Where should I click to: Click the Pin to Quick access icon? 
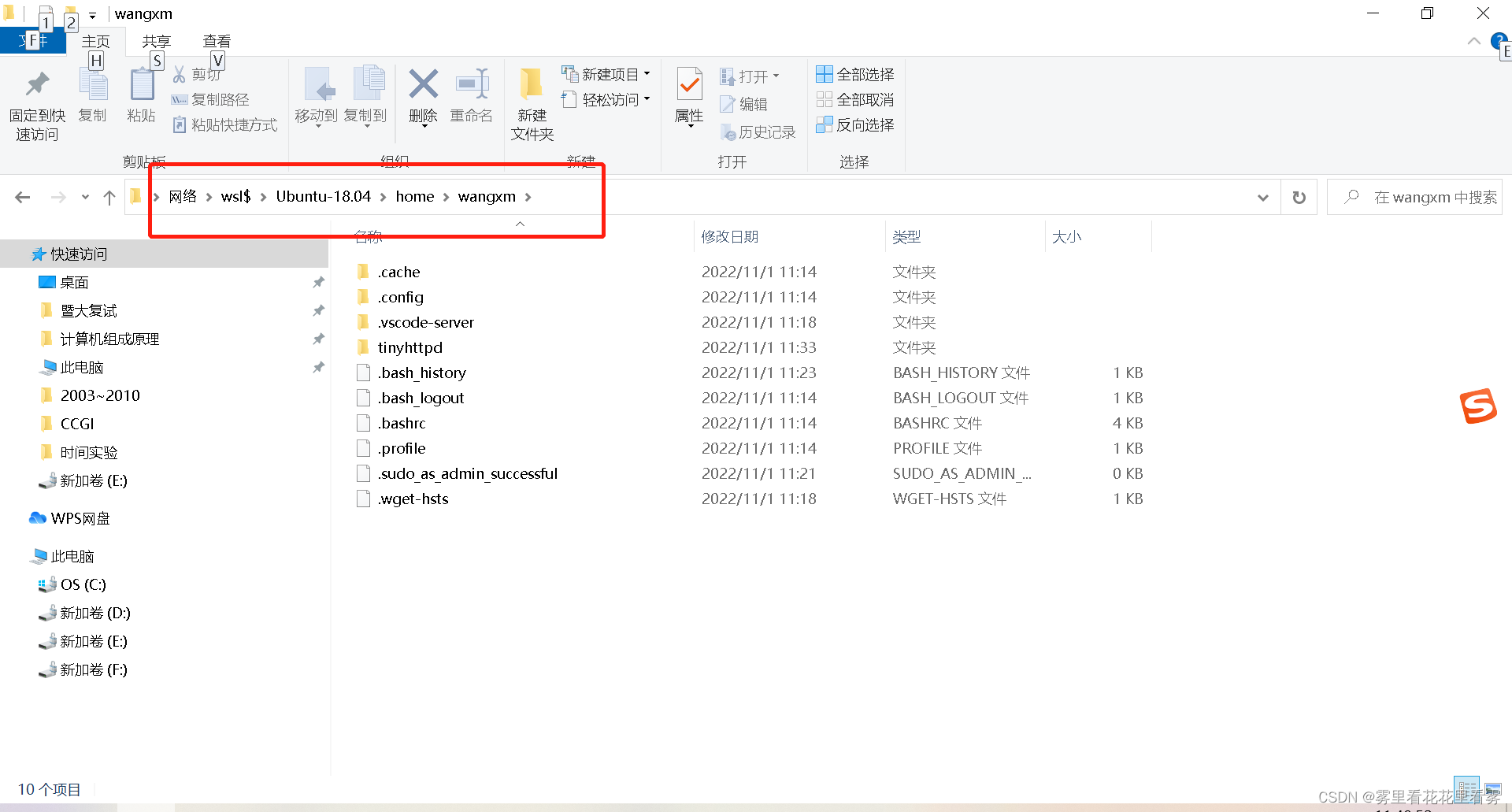(37, 85)
